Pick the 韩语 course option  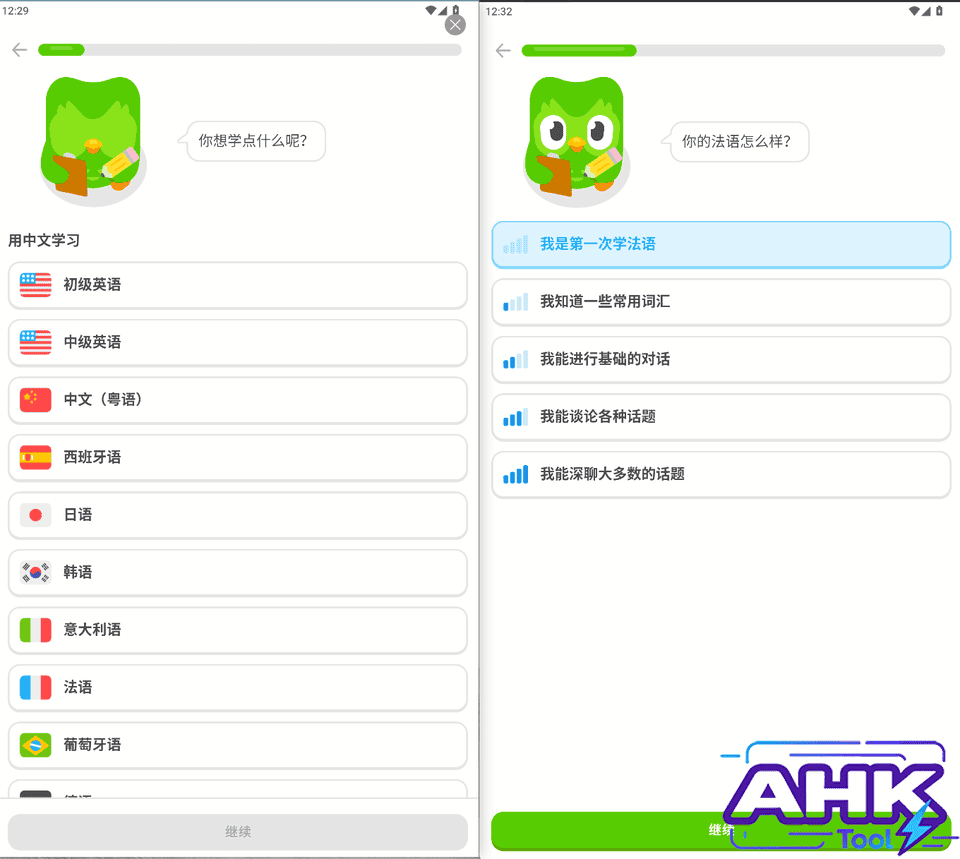(238, 572)
